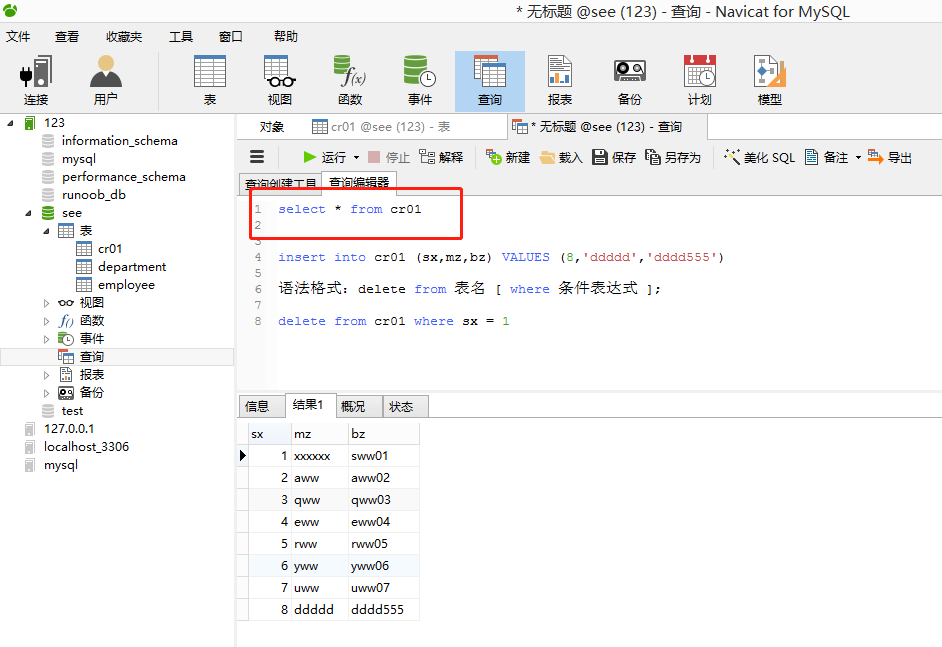Select the 事件 event toolbar icon
Screen dimensions: 942x647
click(x=419, y=81)
